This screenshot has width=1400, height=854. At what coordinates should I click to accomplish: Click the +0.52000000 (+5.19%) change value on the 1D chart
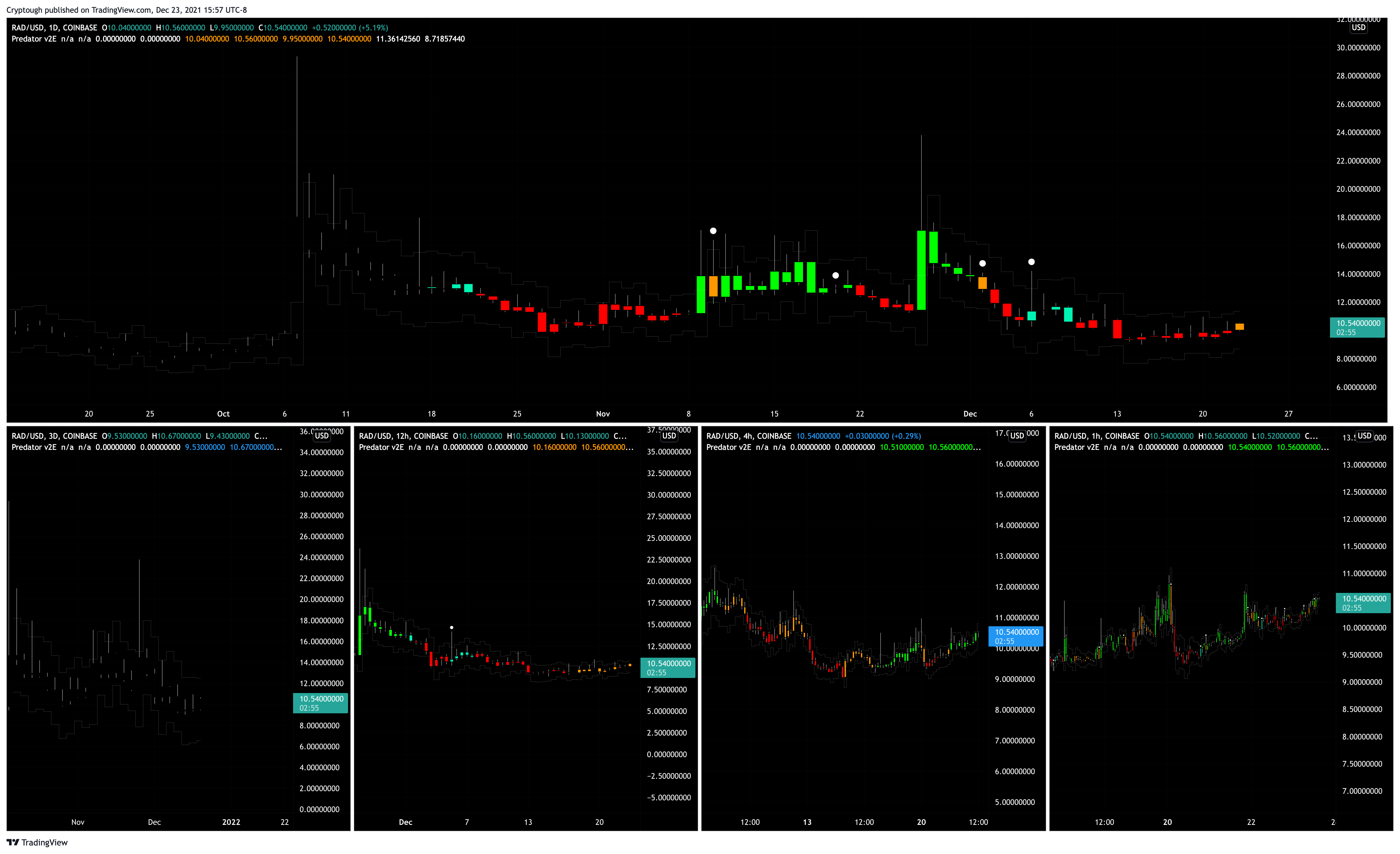[x=350, y=27]
